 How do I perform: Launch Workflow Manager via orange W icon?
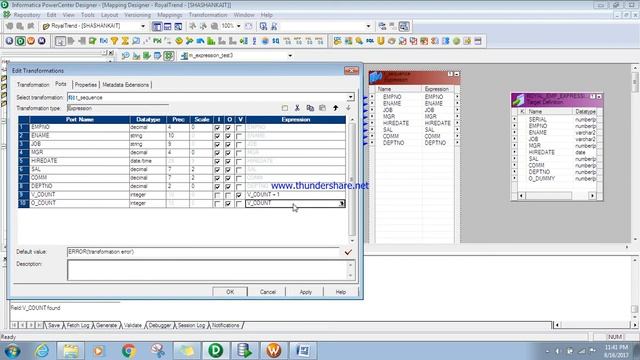[31, 41]
